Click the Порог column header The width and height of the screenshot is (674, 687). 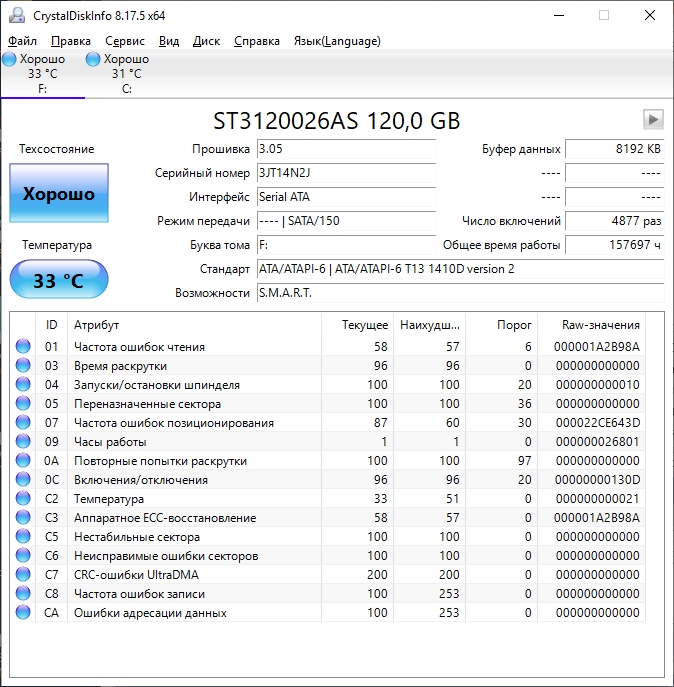click(x=502, y=325)
